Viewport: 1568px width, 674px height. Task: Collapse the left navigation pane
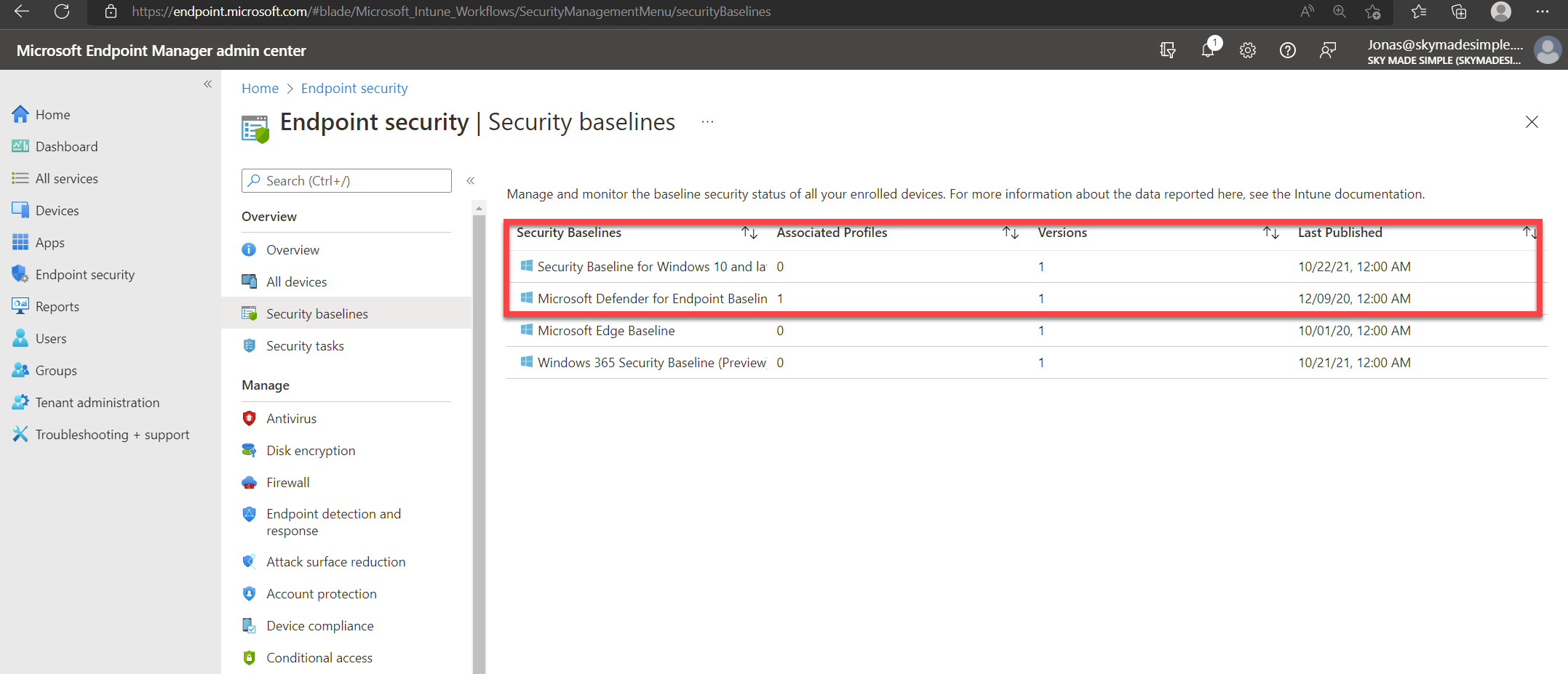point(207,84)
